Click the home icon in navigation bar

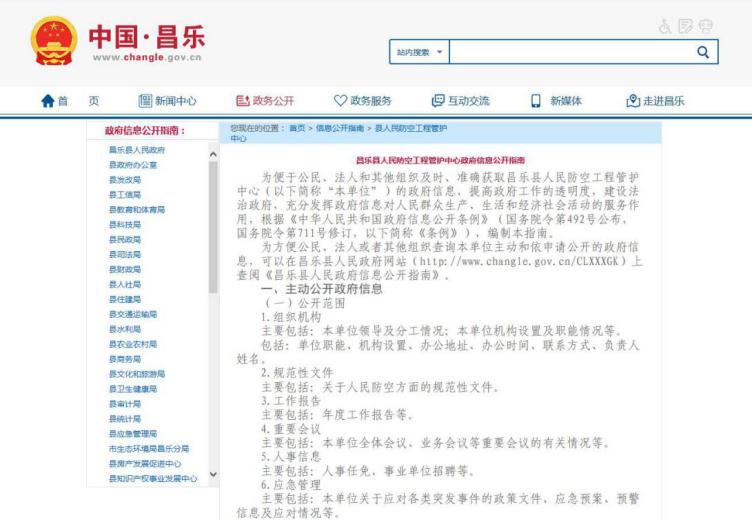pos(47,101)
